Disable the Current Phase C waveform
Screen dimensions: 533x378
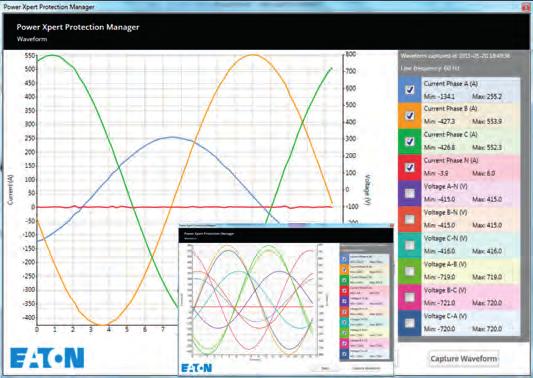pos(410,141)
